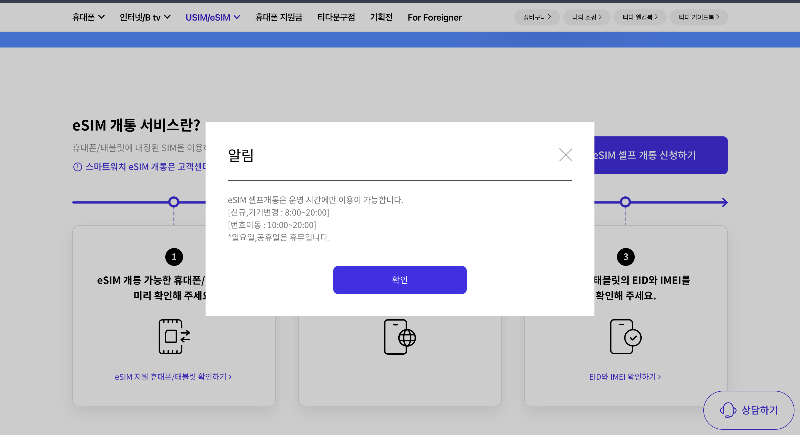This screenshot has height=435, width=800.
Task: Open the 티다문구점 menu item
Action: 336,17
